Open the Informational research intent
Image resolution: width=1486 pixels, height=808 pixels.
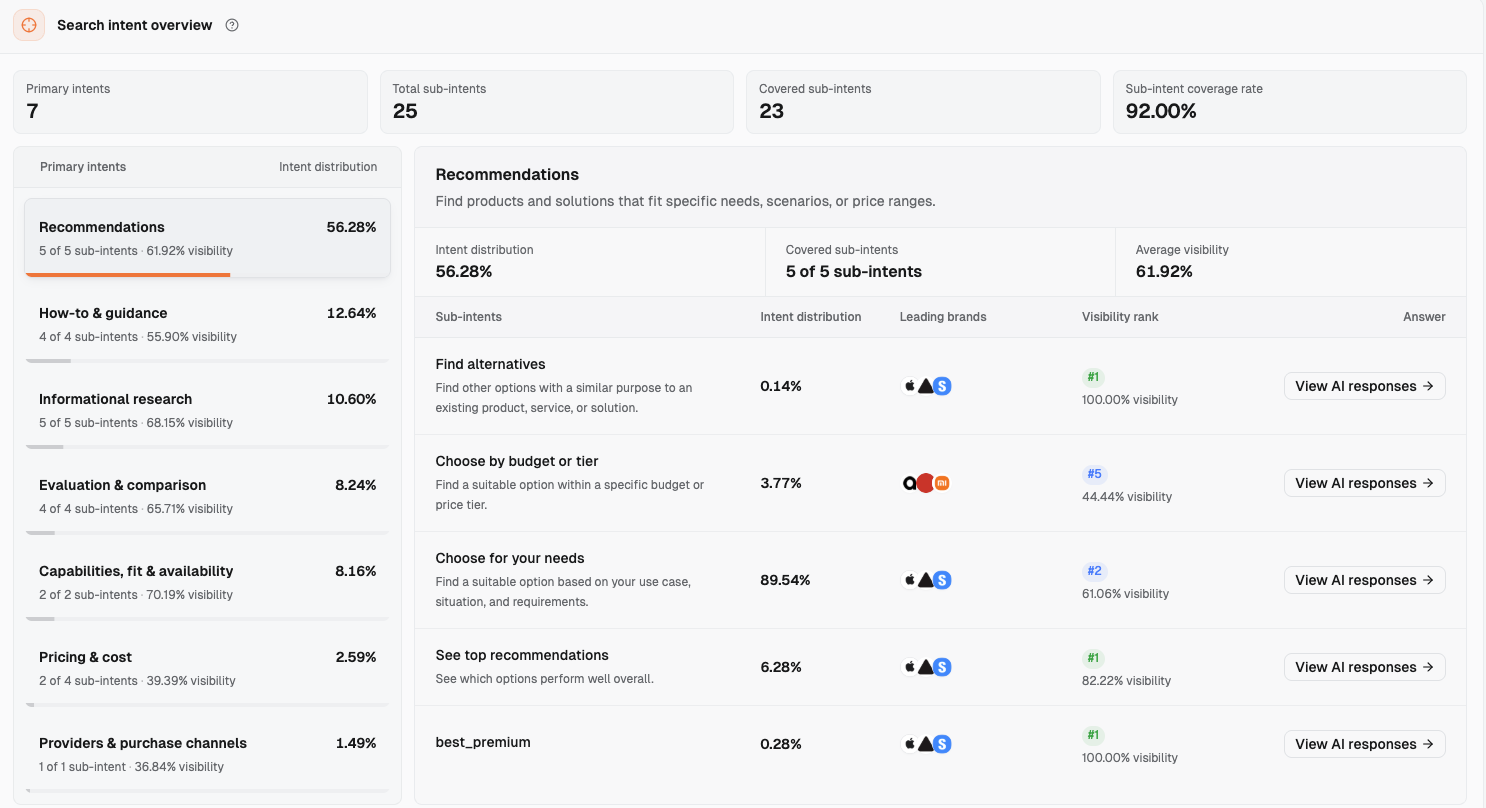[x=208, y=410]
